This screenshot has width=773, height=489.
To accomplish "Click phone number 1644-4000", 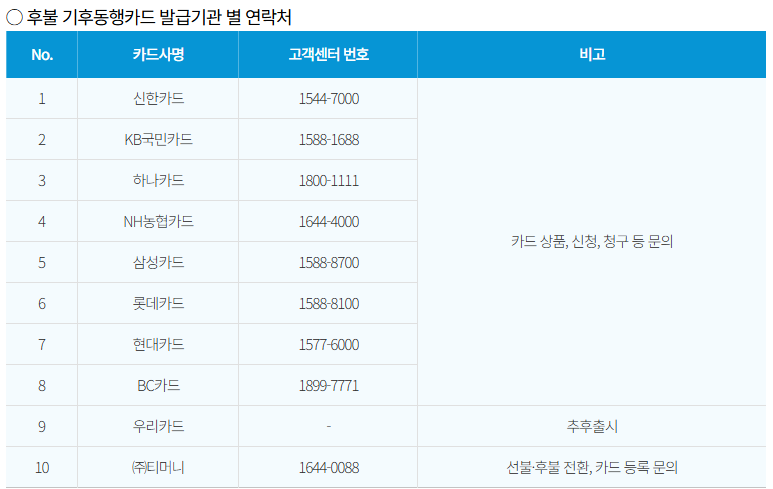I will (328, 221).
